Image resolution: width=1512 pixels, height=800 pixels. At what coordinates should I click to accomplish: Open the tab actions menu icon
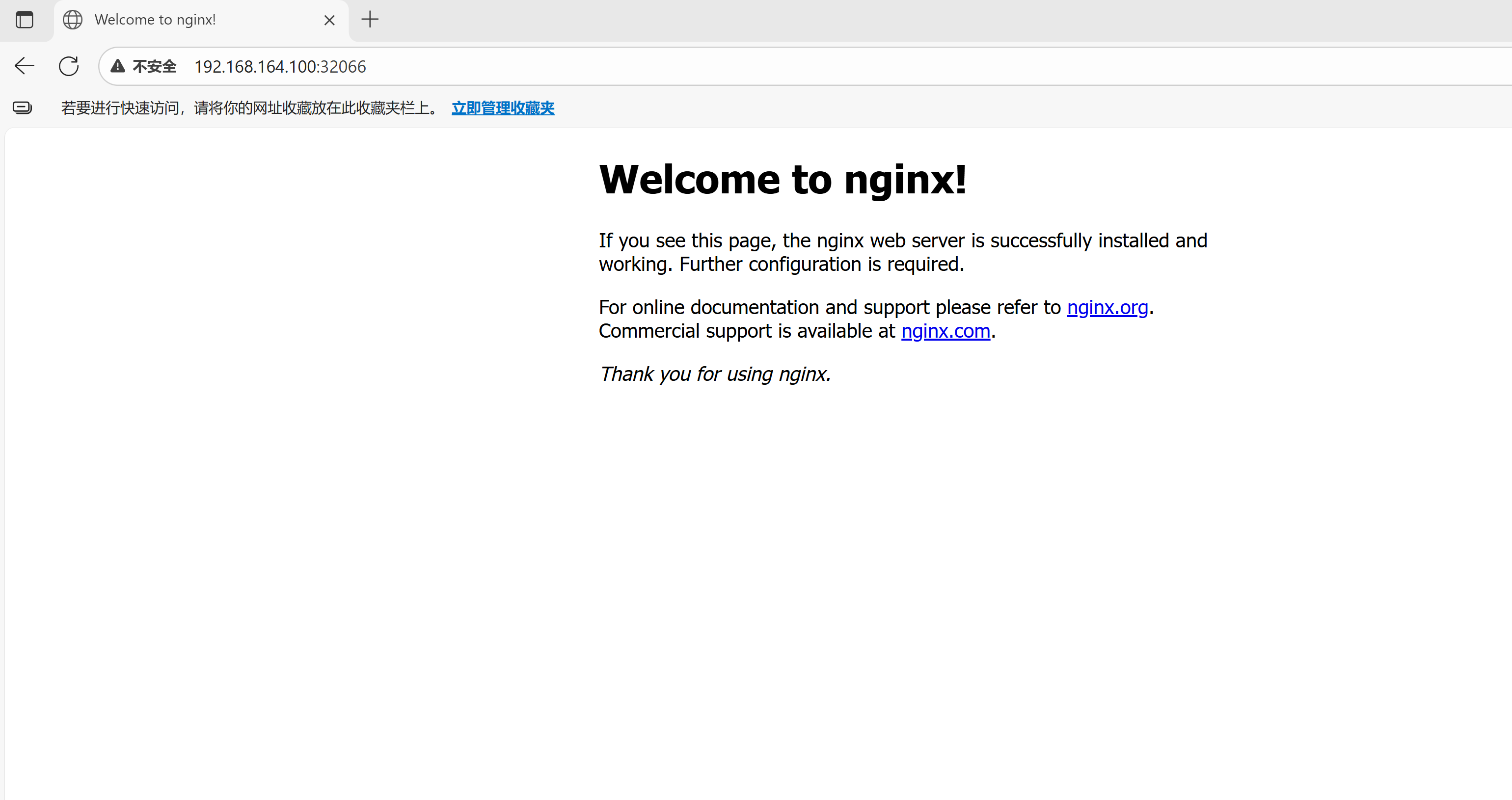(24, 20)
